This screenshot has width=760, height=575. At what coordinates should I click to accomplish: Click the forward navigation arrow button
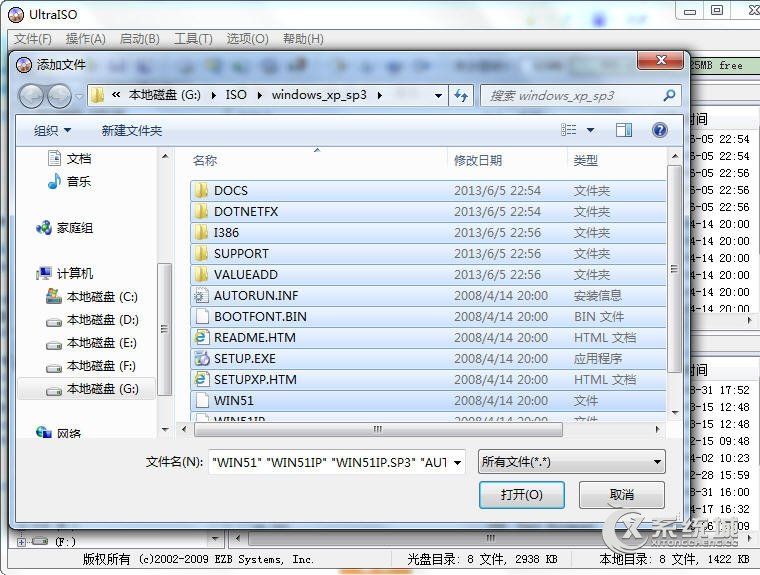tap(59, 96)
